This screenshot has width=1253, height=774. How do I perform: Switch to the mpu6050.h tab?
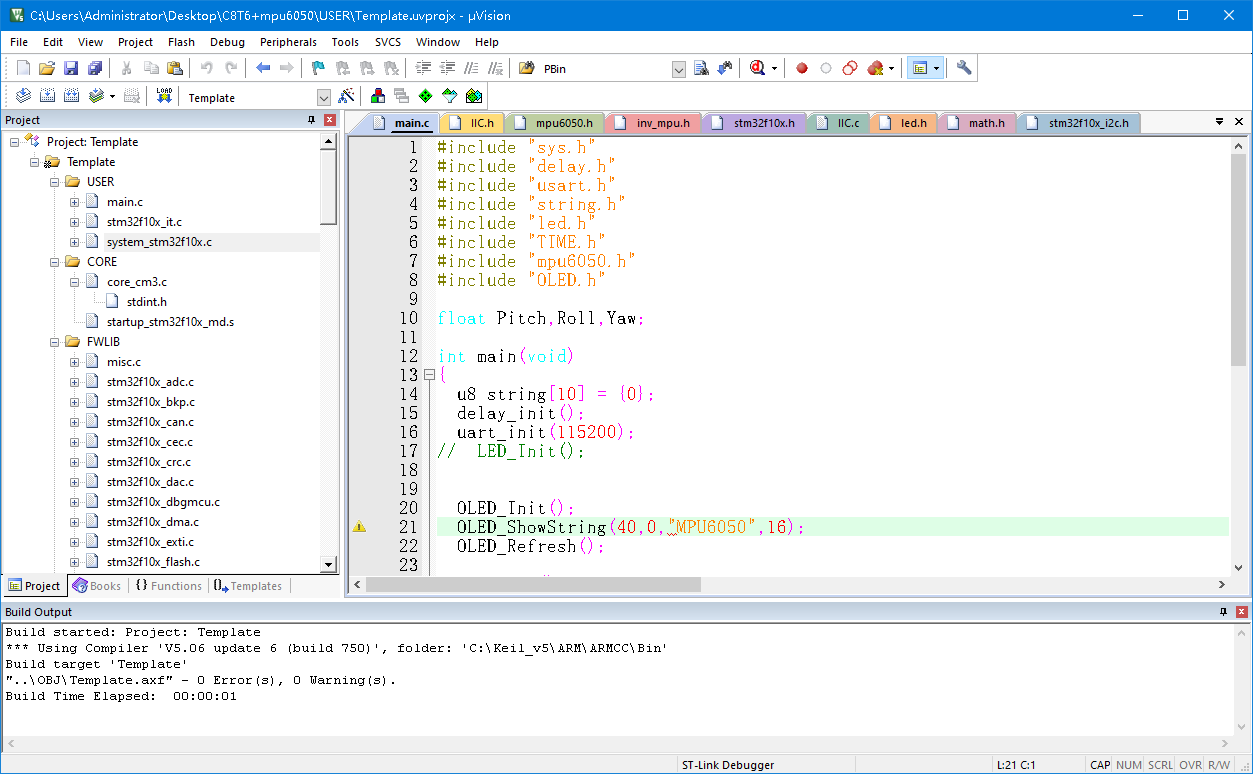(x=555, y=123)
